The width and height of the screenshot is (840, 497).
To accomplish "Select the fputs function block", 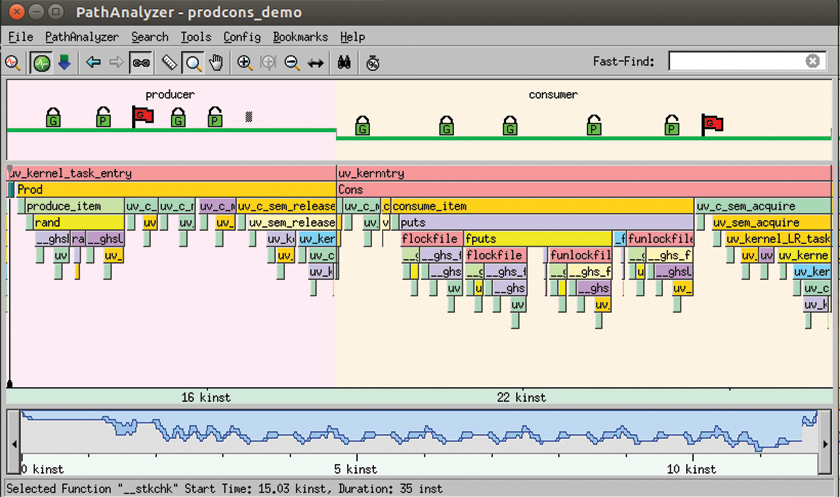I will [x=538, y=239].
